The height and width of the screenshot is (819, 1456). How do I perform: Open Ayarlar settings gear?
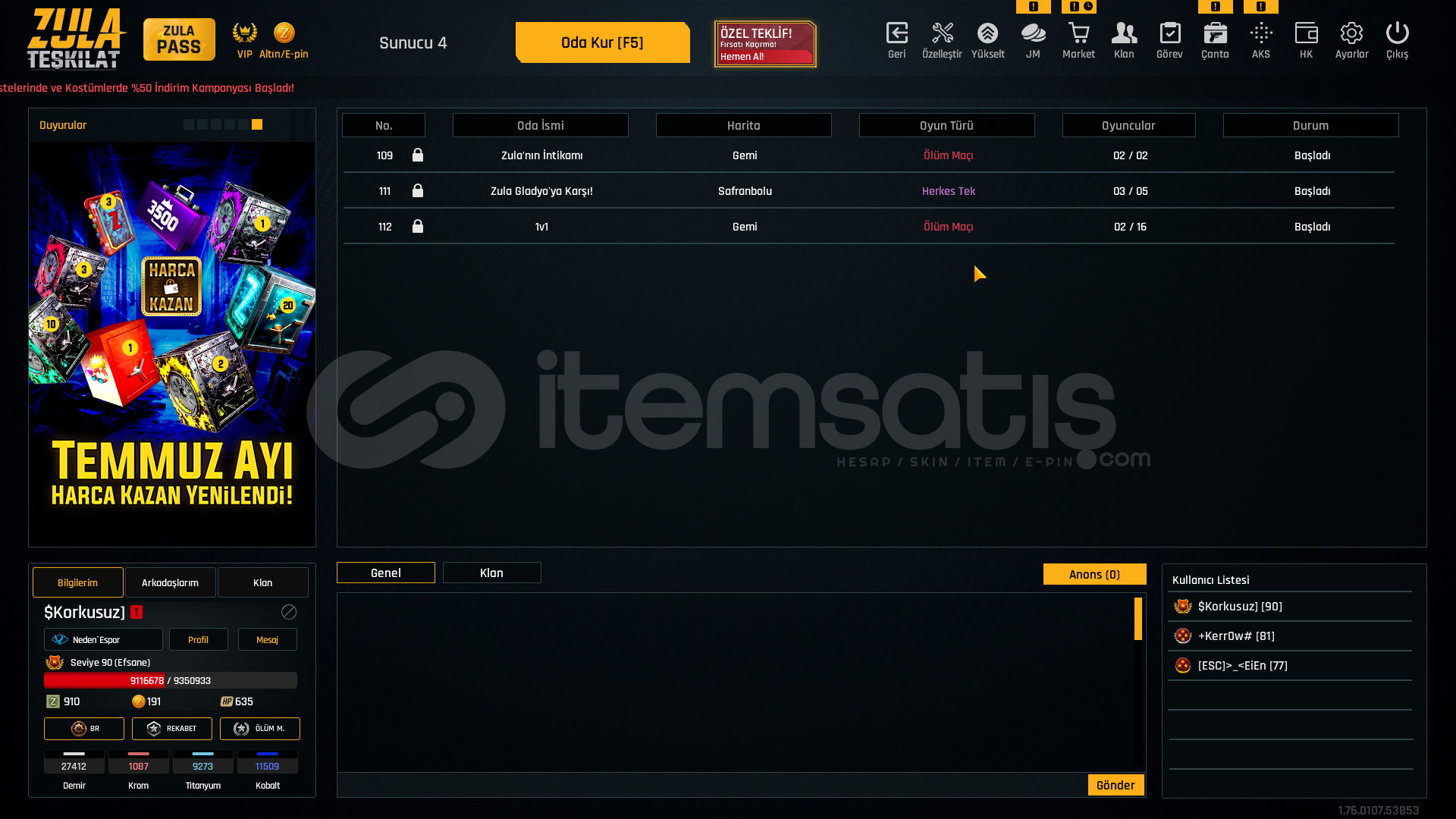click(1351, 33)
